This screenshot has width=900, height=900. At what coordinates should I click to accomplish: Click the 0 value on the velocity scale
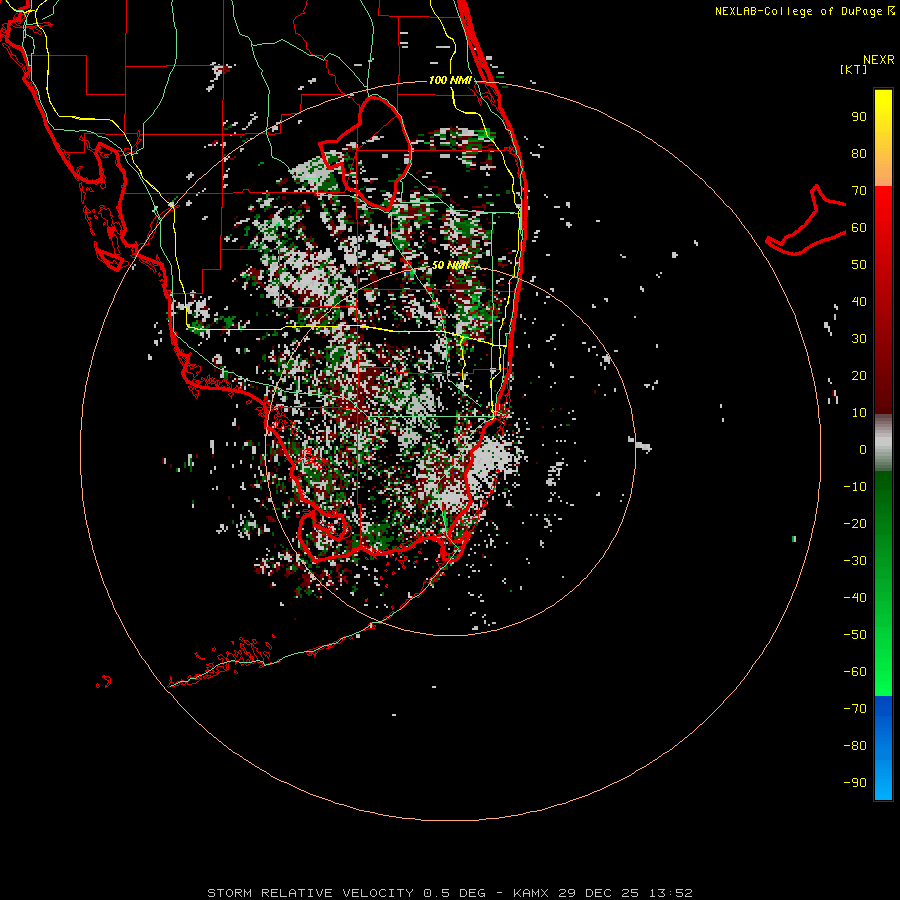coord(863,450)
